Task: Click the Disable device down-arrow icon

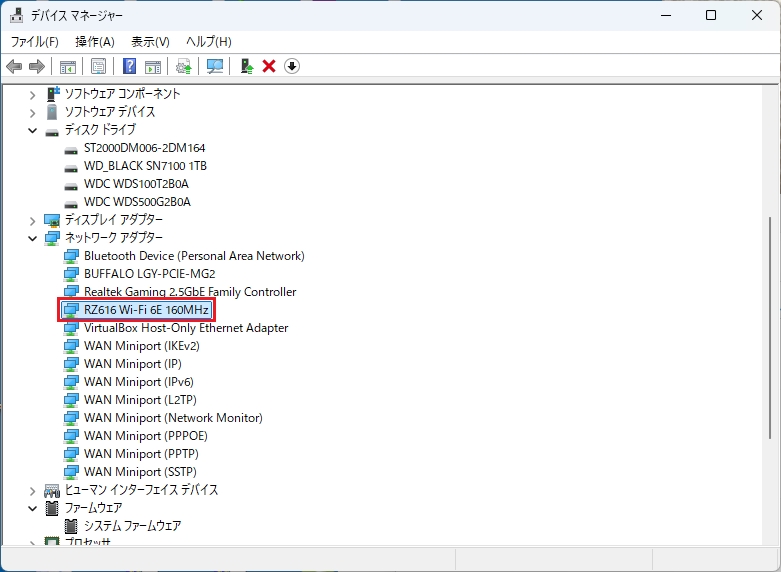Action: pos(292,66)
